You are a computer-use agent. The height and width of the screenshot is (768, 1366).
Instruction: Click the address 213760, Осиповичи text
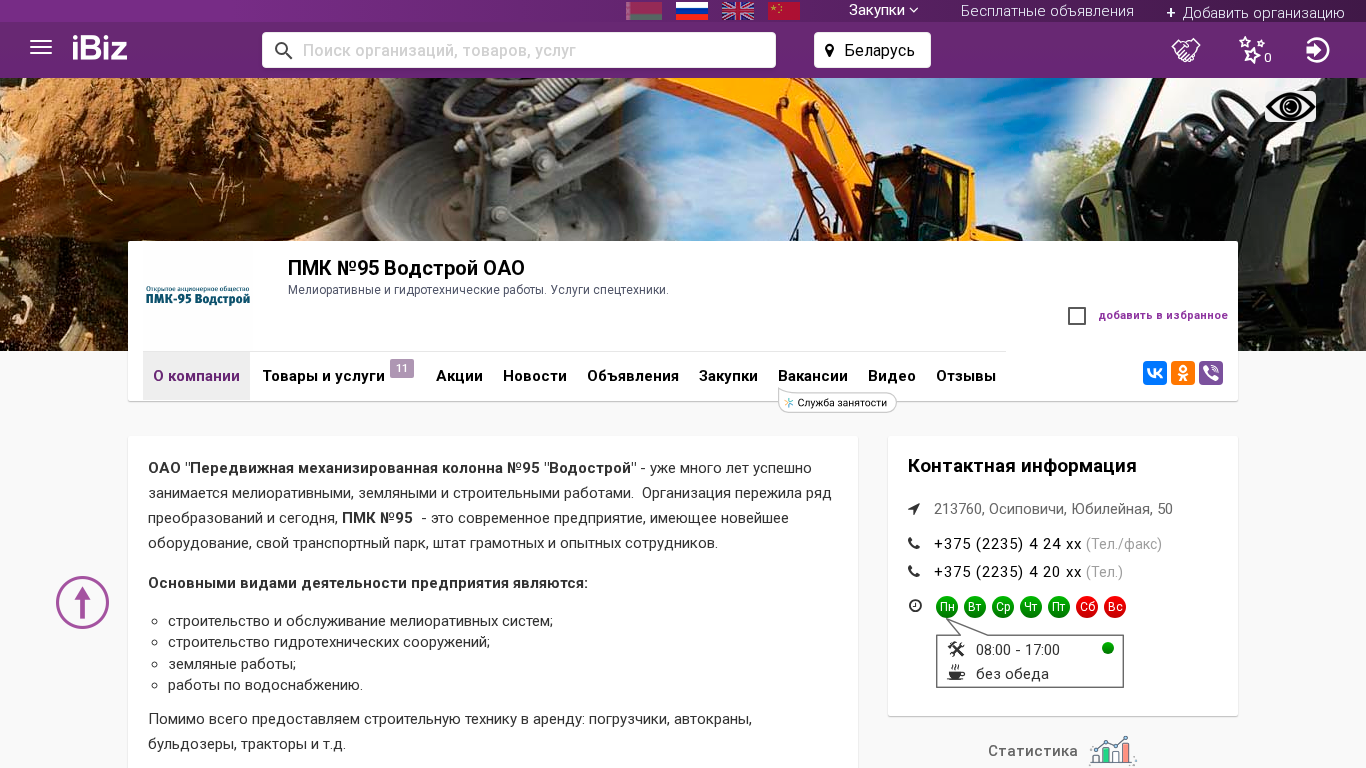pyautogui.click(x=1053, y=509)
